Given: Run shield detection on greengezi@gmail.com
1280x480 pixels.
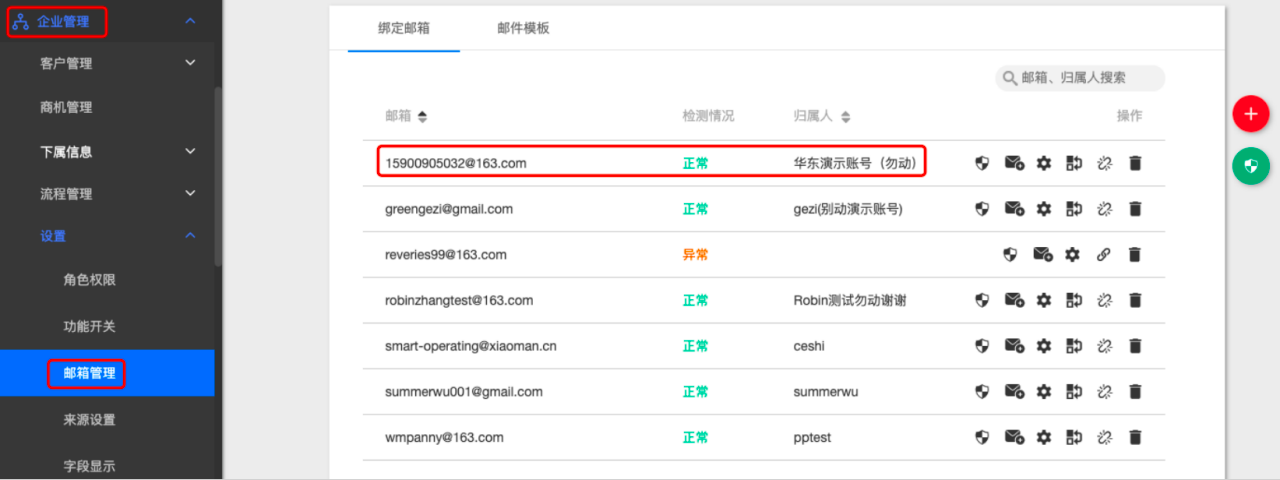Looking at the screenshot, I should pyautogui.click(x=982, y=209).
